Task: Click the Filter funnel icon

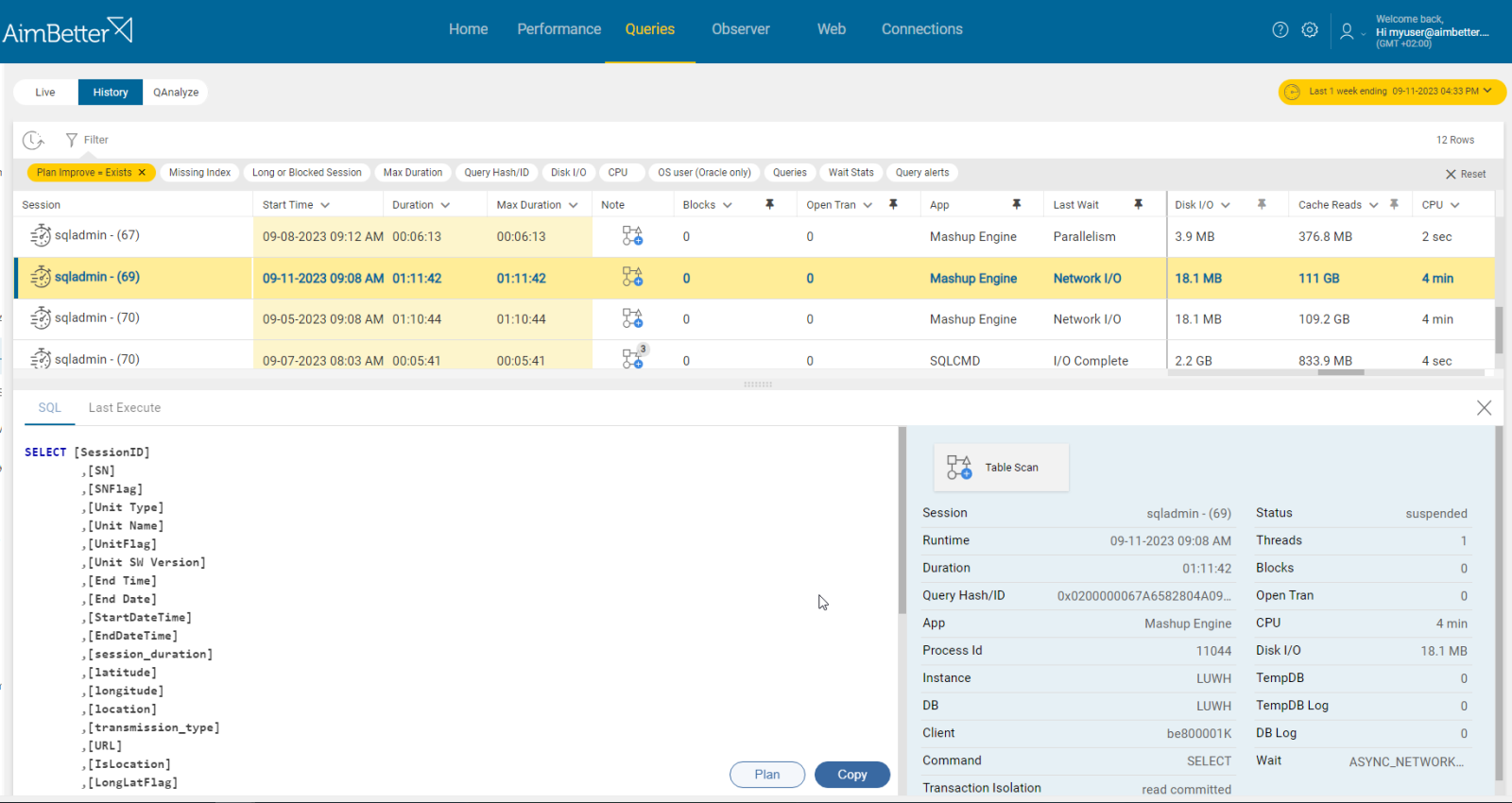Action: coord(71,140)
